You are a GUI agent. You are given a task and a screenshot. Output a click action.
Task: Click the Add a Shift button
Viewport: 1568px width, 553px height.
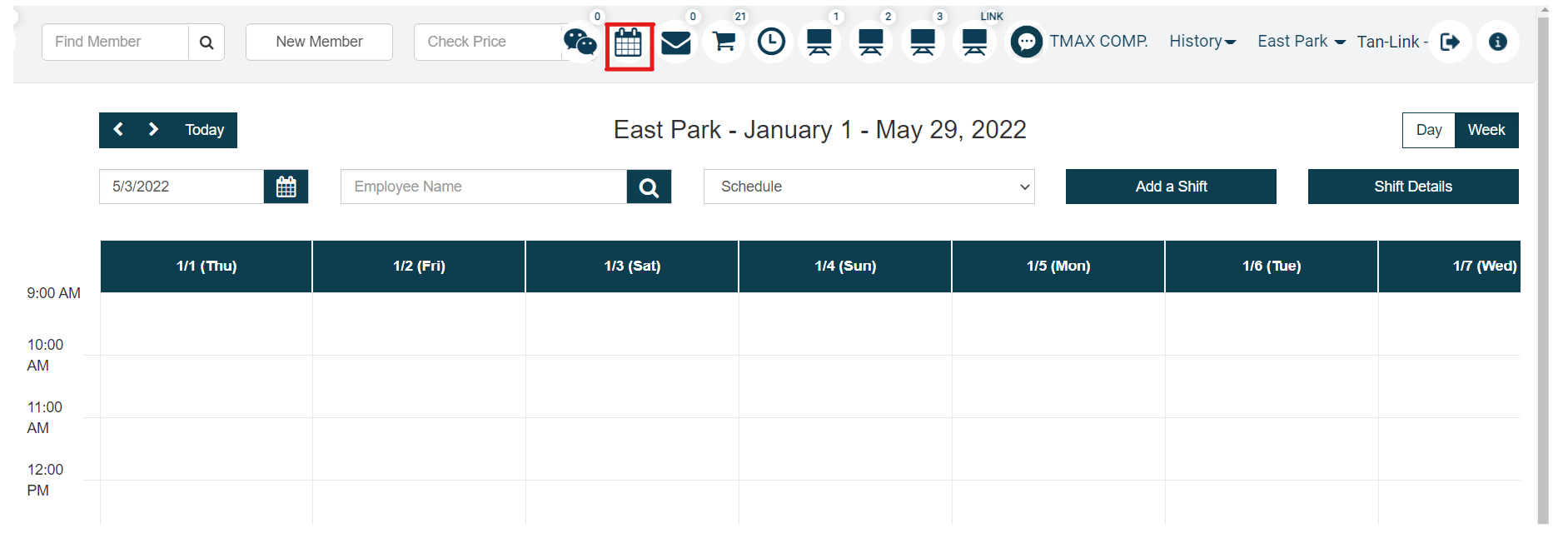1171,187
